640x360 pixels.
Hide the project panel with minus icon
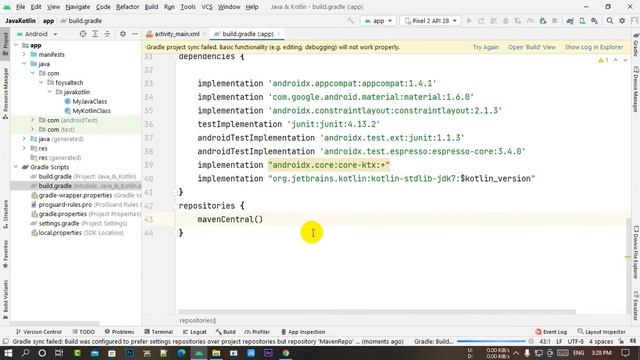coord(135,34)
